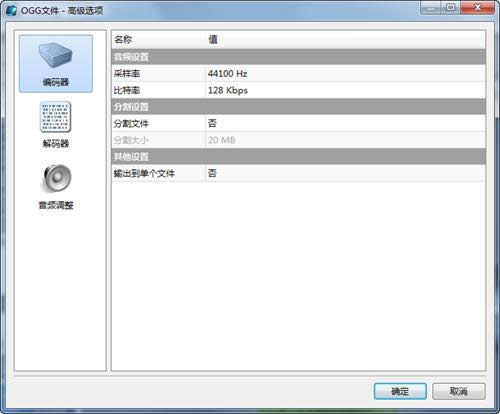This screenshot has height=414, width=500.
Task: Click the 采样率 44100 Hz value
Action: [x=227, y=73]
